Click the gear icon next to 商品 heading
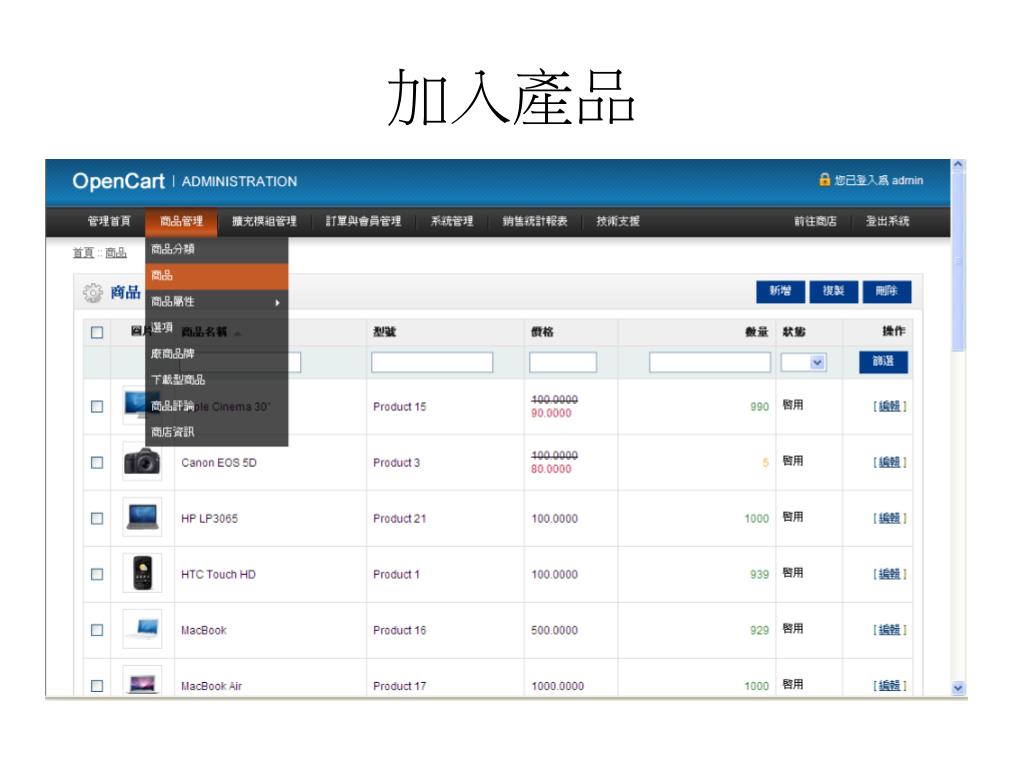This screenshot has height=768, width=1024. pyautogui.click(x=93, y=293)
